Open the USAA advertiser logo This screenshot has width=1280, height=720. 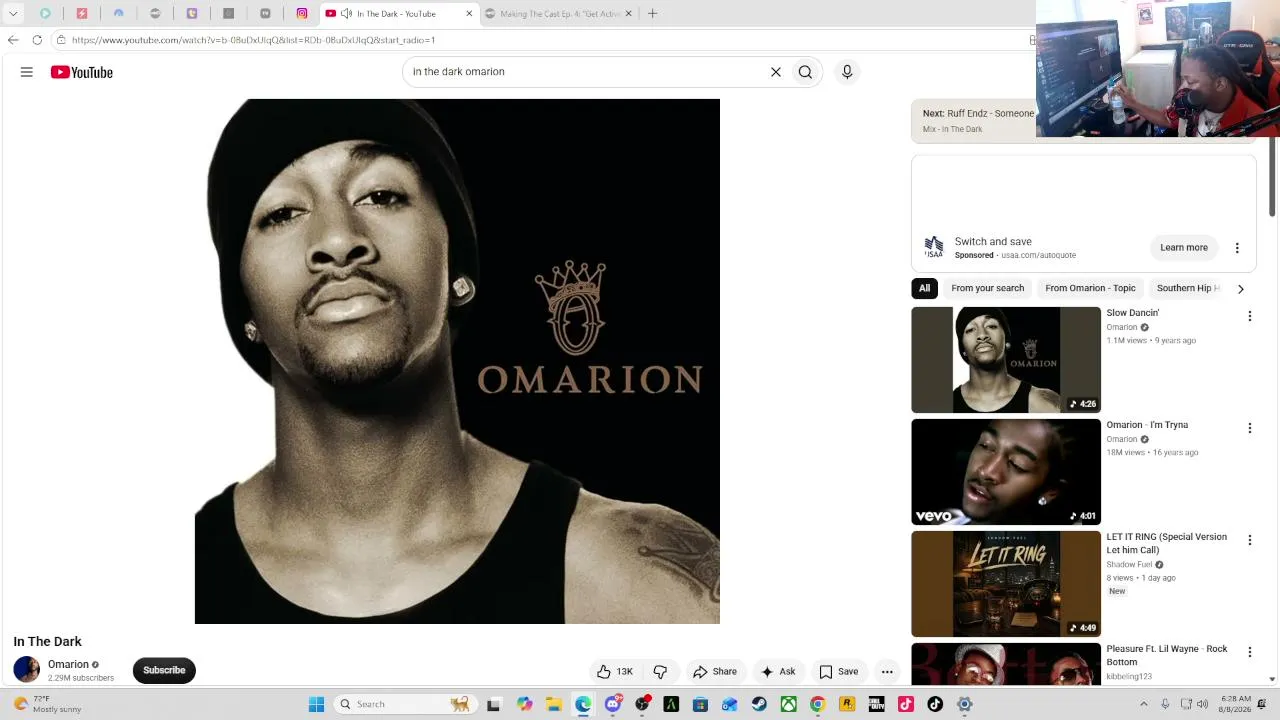934,247
